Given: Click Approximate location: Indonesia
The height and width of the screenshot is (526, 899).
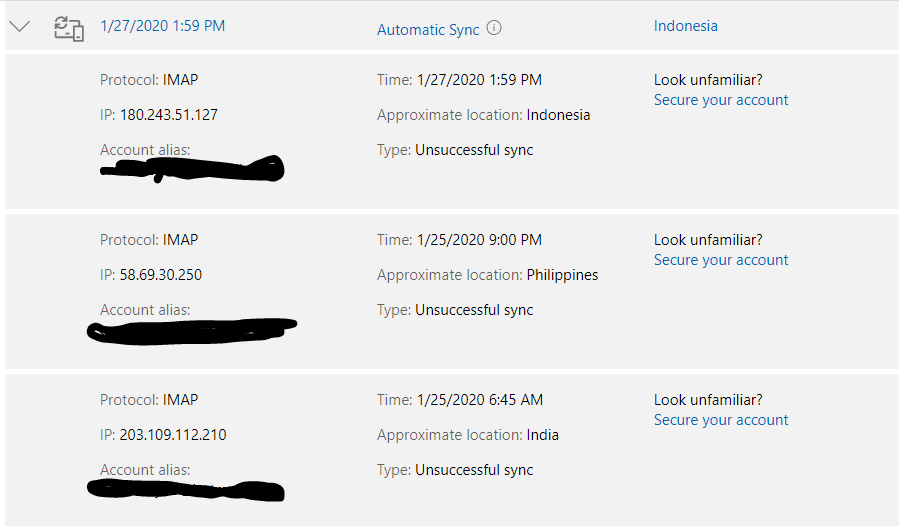Looking at the screenshot, I should (x=483, y=115).
